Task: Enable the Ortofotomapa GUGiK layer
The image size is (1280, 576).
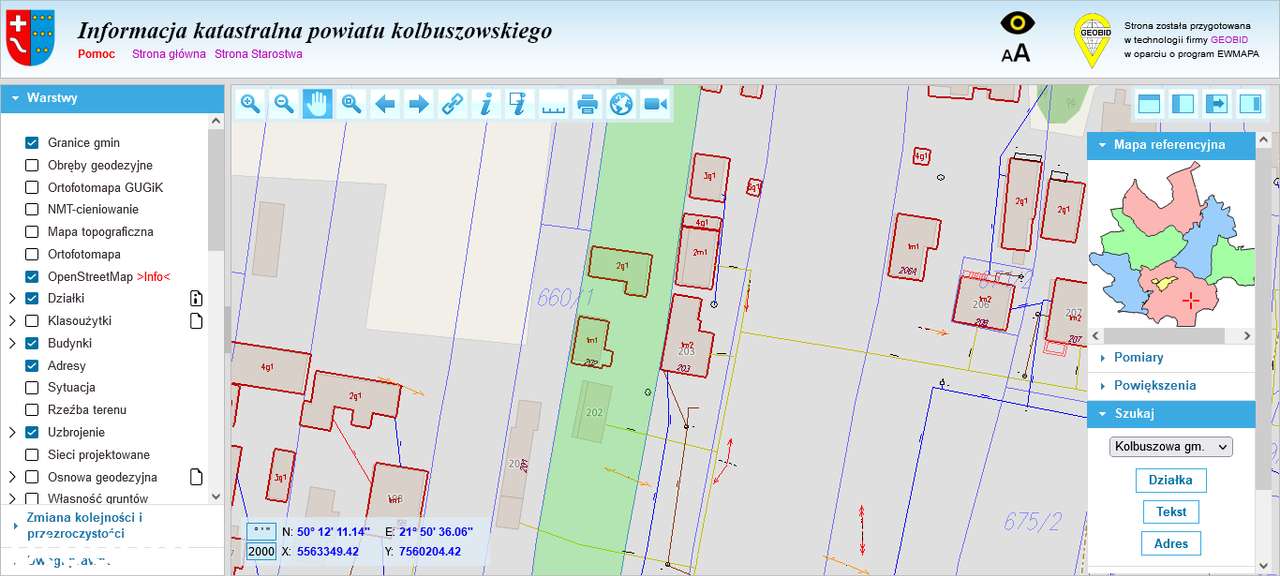Action: click(32, 187)
